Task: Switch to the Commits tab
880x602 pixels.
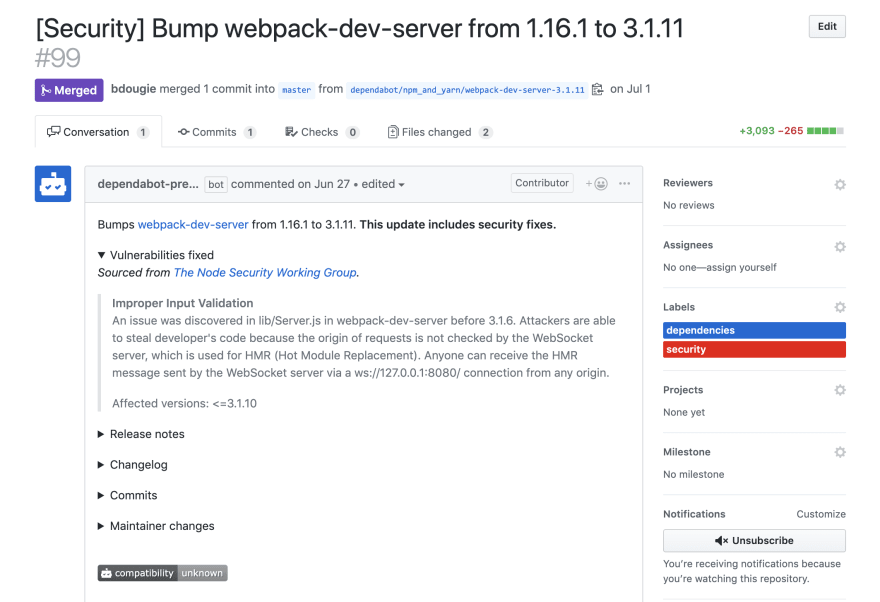Action: click(217, 132)
